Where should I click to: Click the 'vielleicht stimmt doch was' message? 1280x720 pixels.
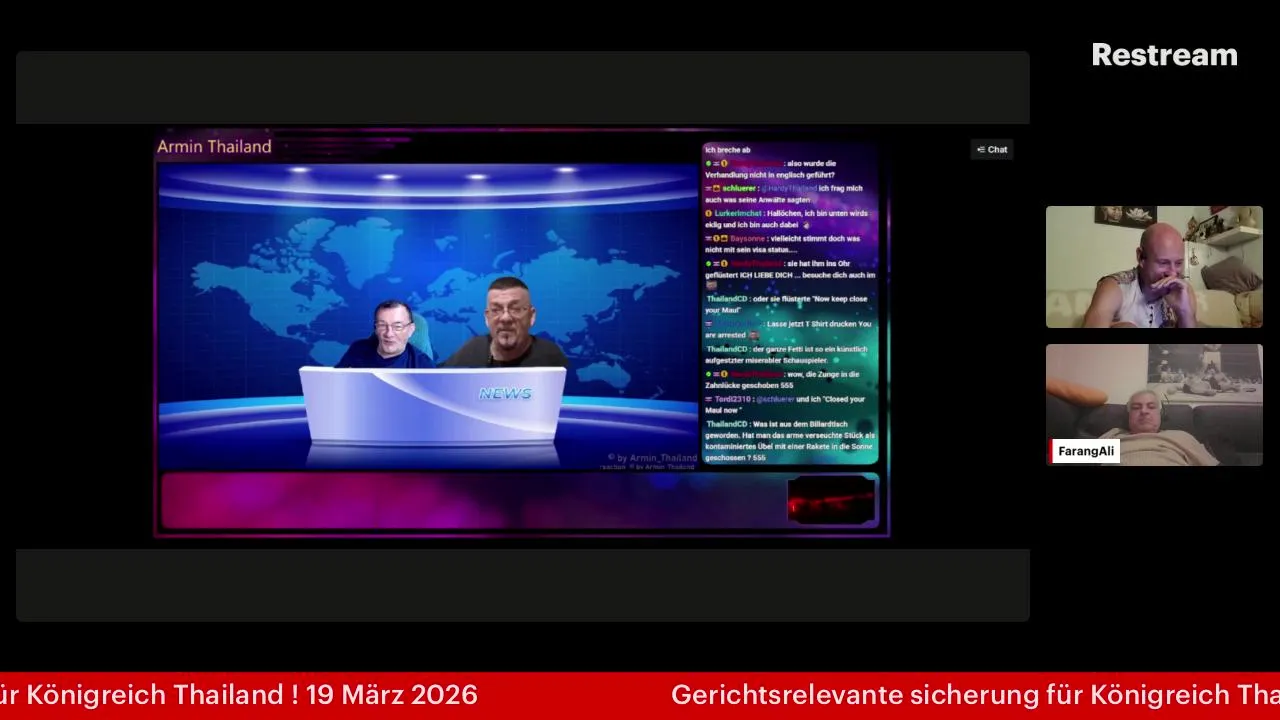(784, 244)
